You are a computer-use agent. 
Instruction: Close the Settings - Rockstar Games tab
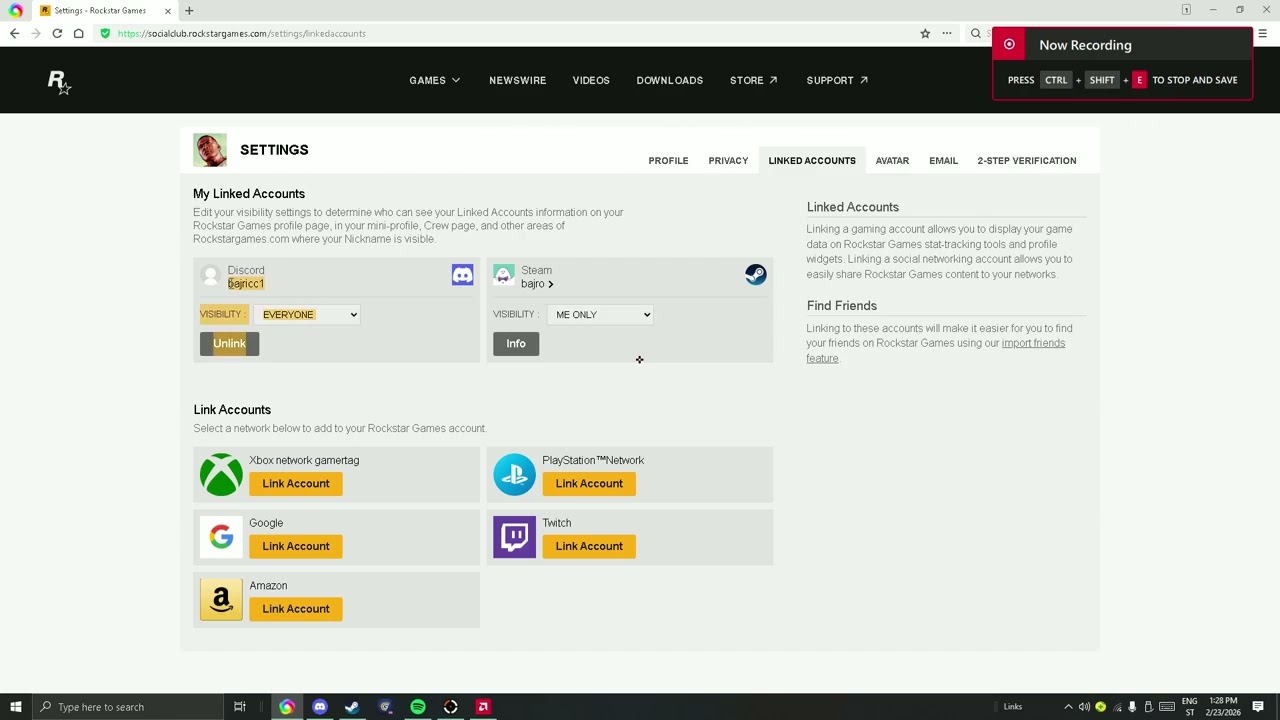(167, 10)
